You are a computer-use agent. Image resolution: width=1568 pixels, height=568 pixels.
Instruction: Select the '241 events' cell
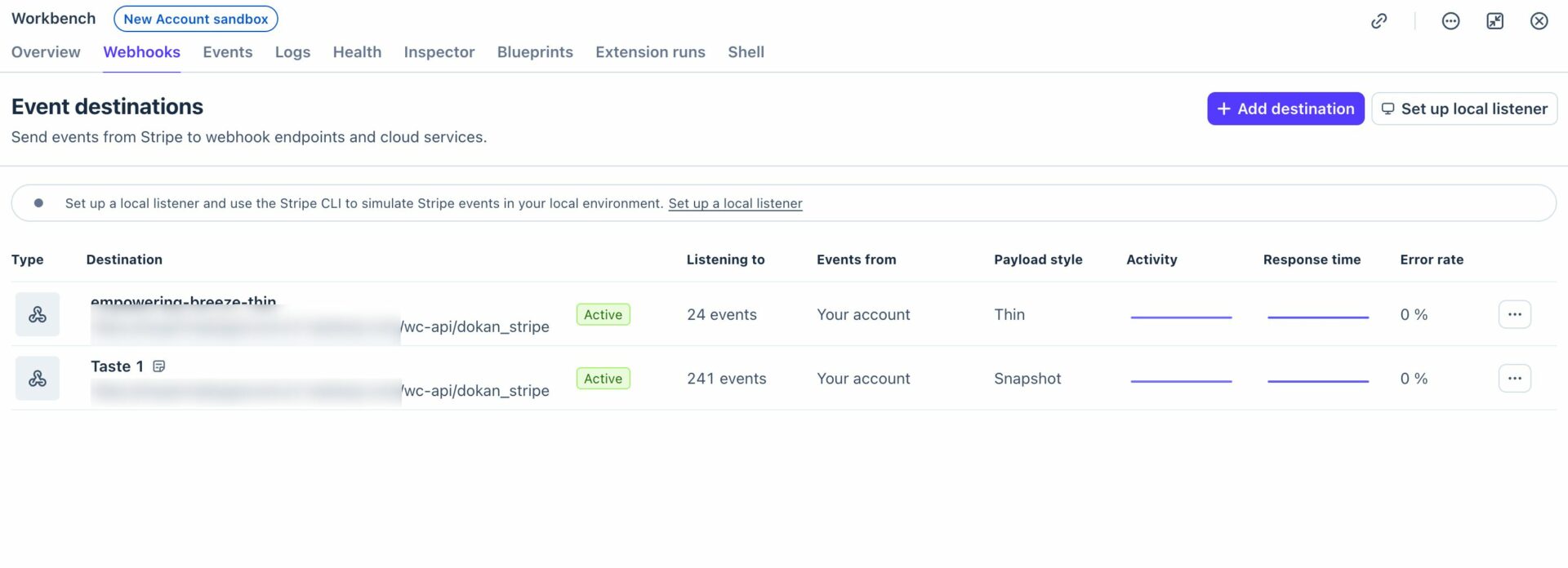726,378
